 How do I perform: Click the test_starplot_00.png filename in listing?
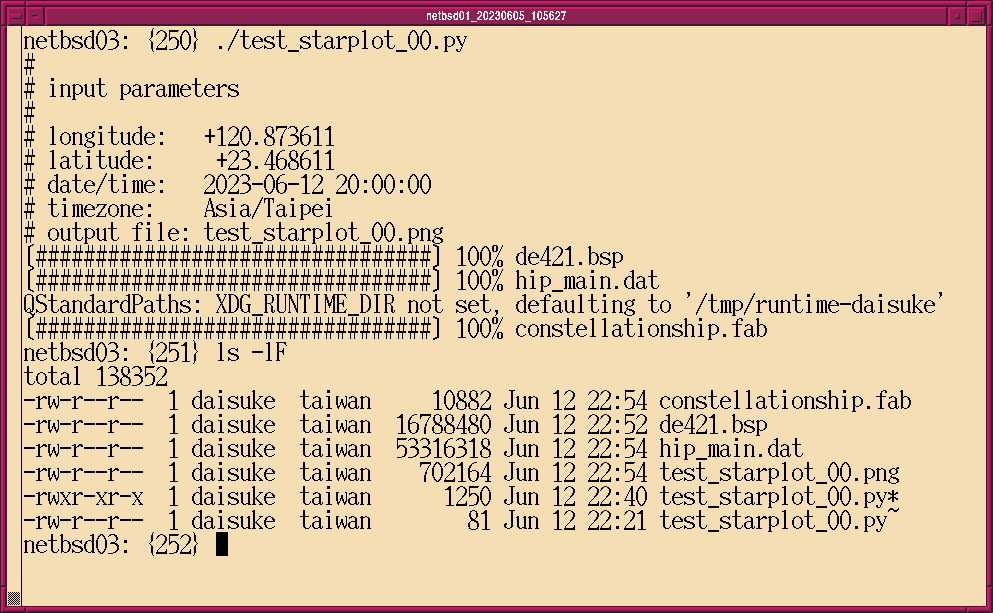point(779,473)
